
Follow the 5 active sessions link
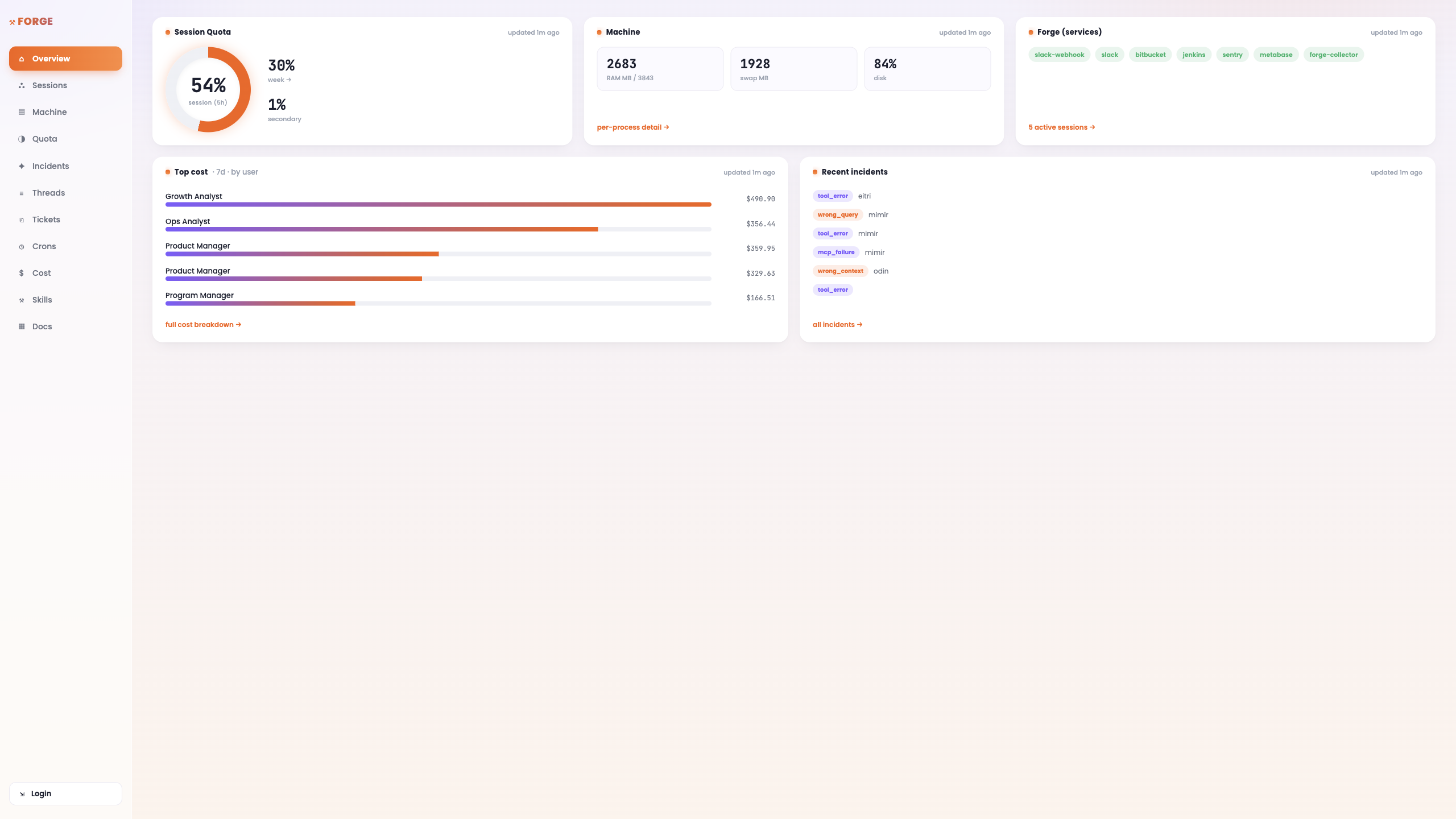1061,127
